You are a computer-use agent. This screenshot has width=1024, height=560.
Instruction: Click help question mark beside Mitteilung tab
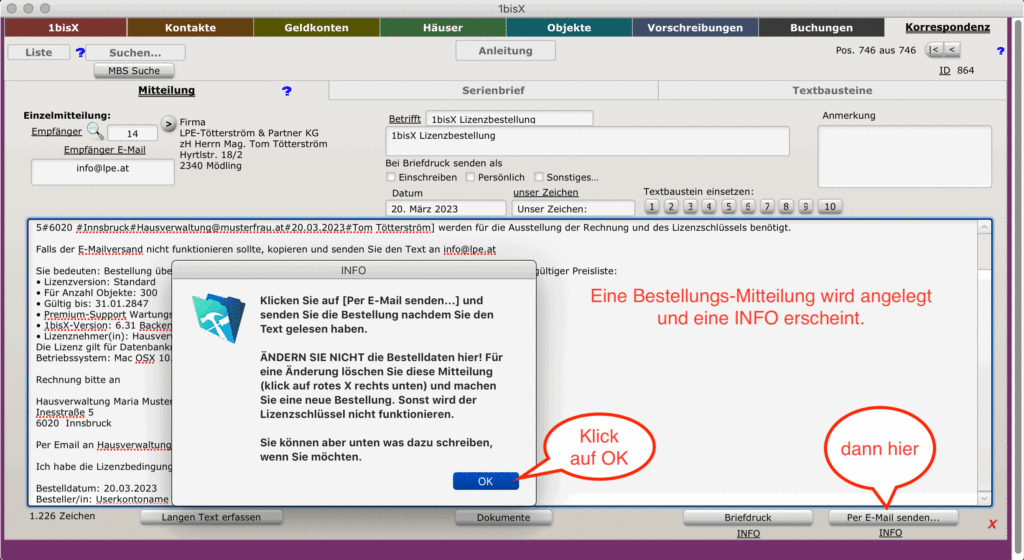click(287, 91)
